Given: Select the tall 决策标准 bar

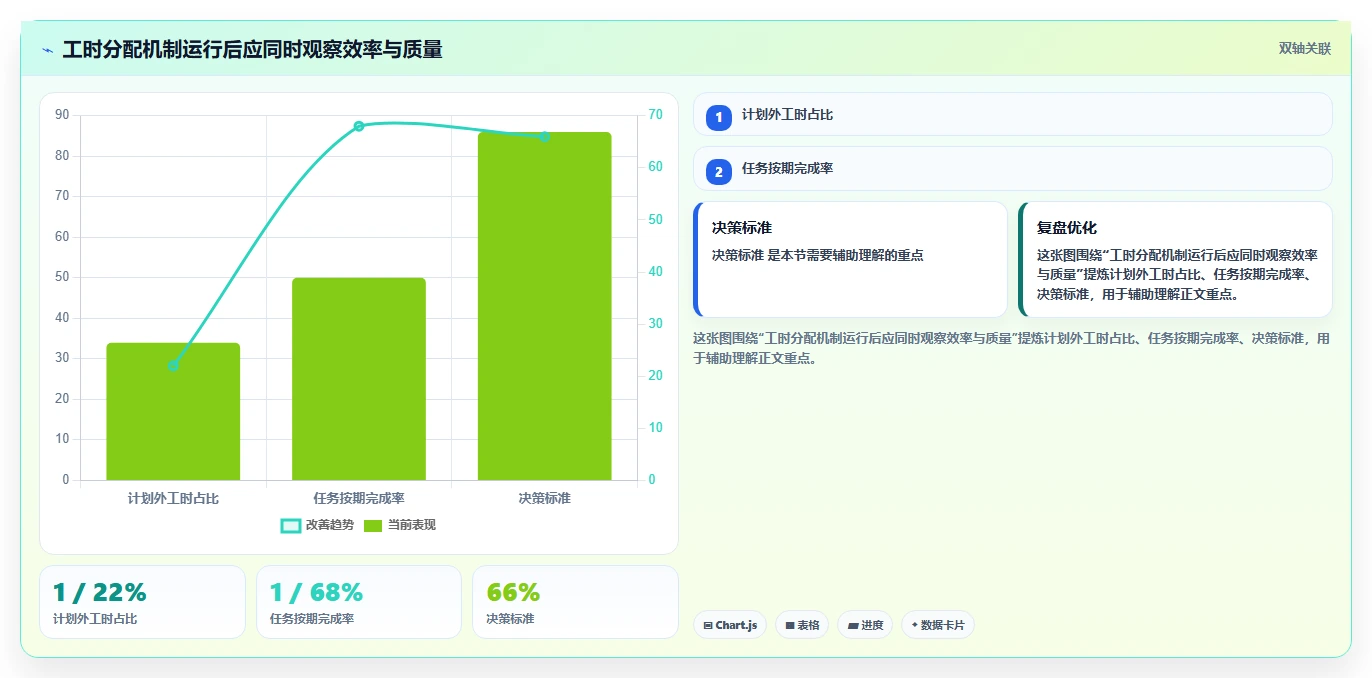Looking at the screenshot, I should pyautogui.click(x=544, y=306).
